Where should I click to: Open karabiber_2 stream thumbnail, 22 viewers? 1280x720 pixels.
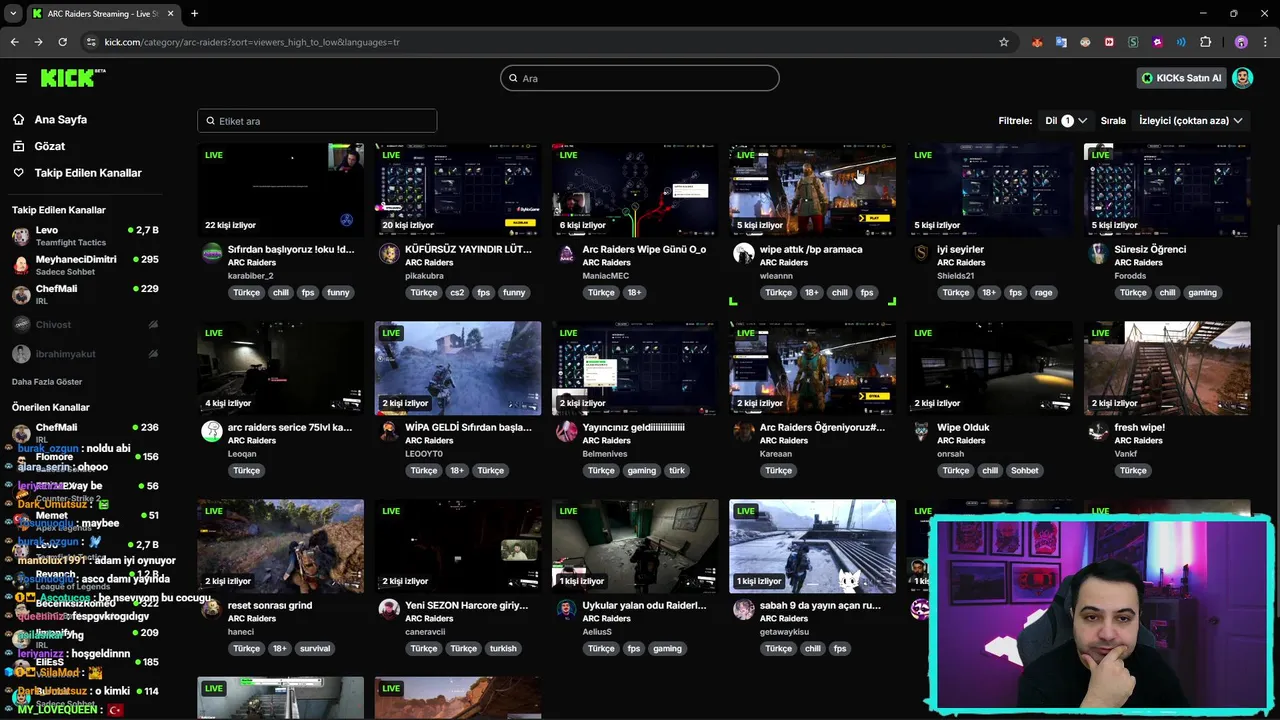(x=281, y=190)
